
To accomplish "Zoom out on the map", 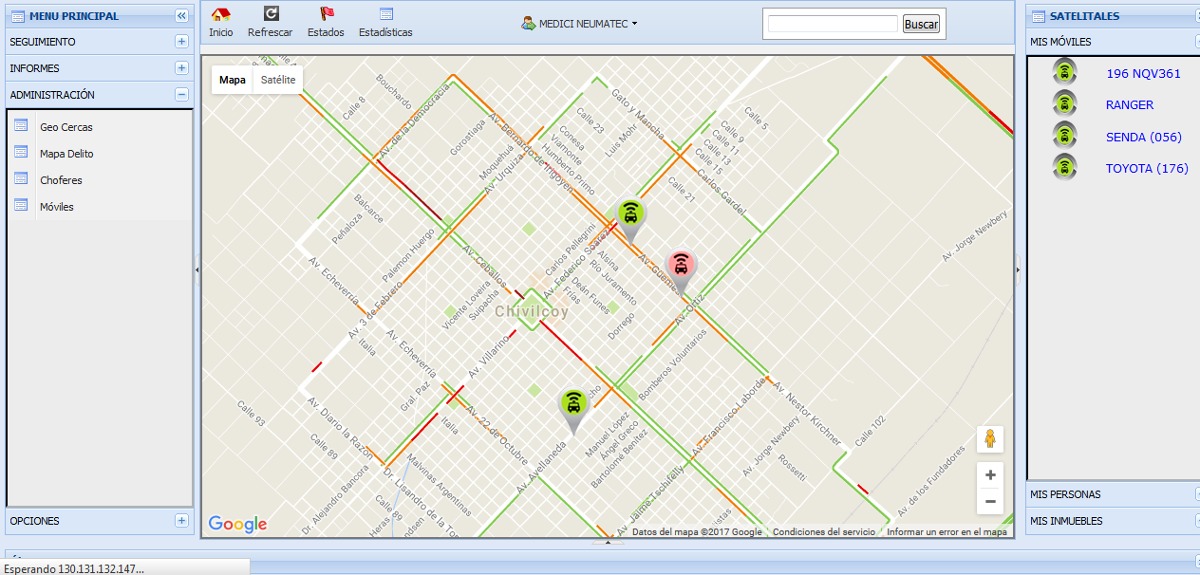I will click(990, 501).
